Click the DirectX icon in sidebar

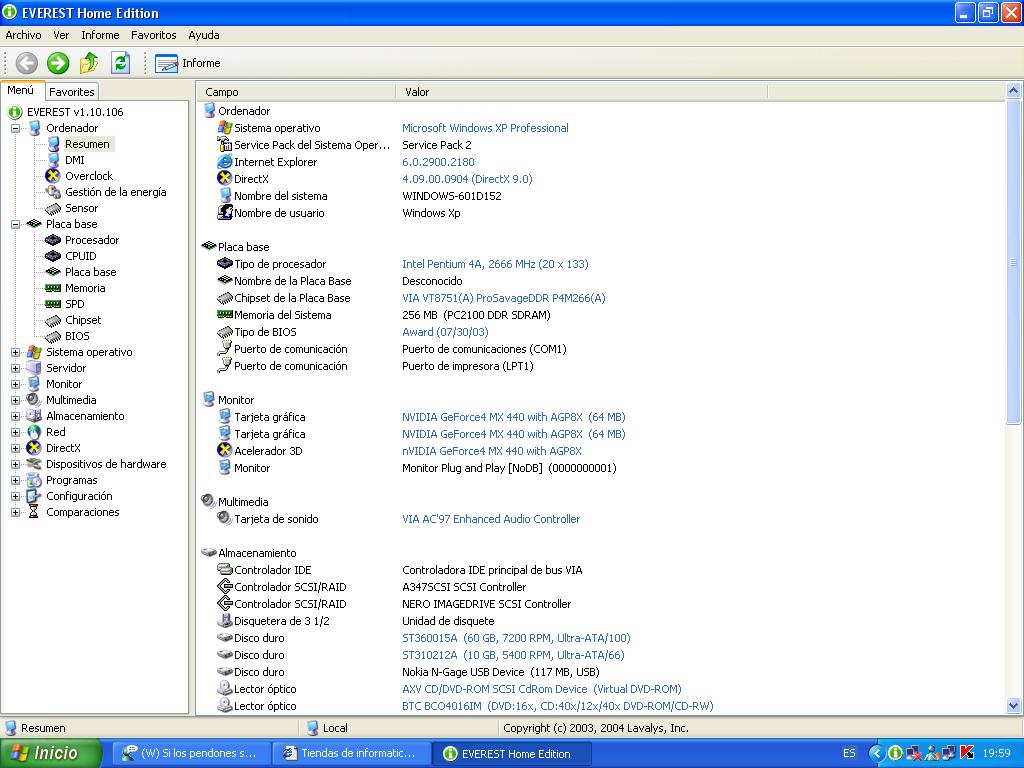34,448
